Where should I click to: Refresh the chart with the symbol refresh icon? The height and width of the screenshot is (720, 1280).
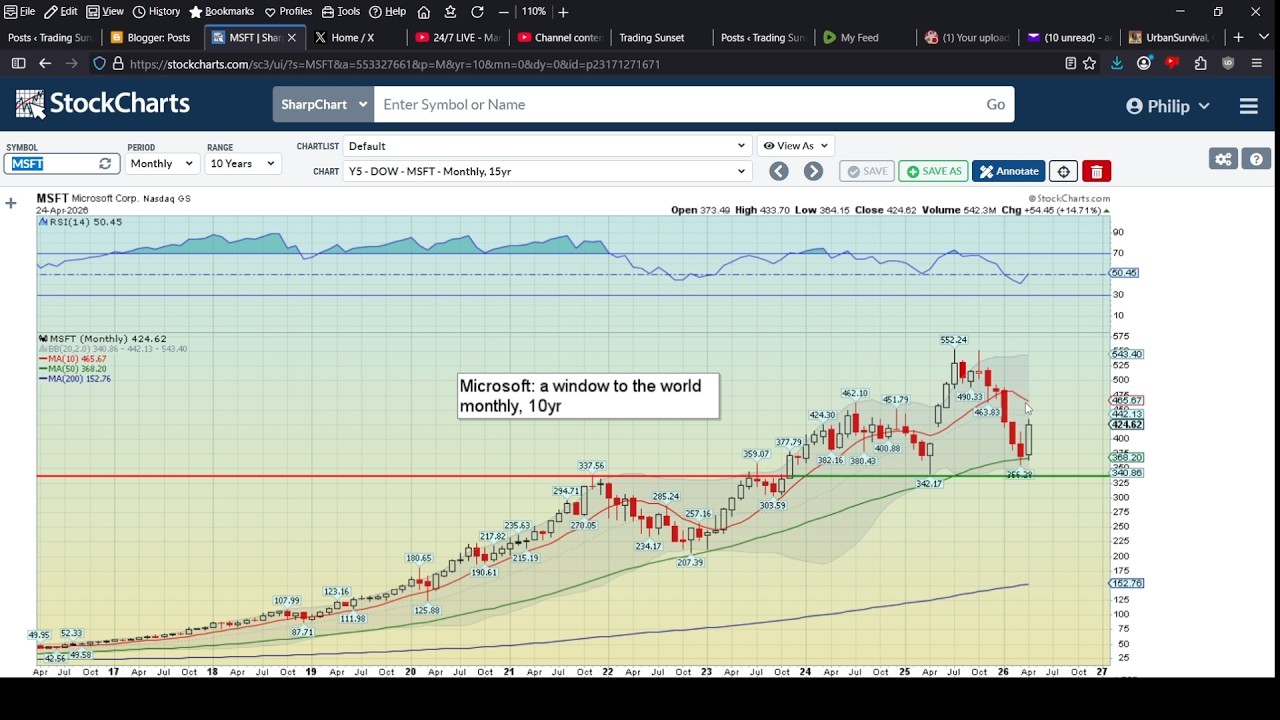click(x=105, y=163)
